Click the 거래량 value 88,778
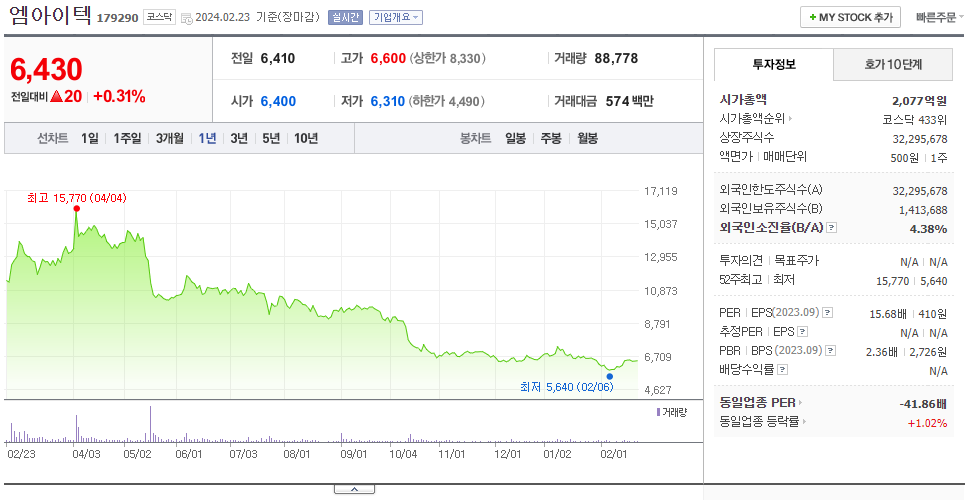The image size is (968, 500). pyautogui.click(x=616, y=59)
